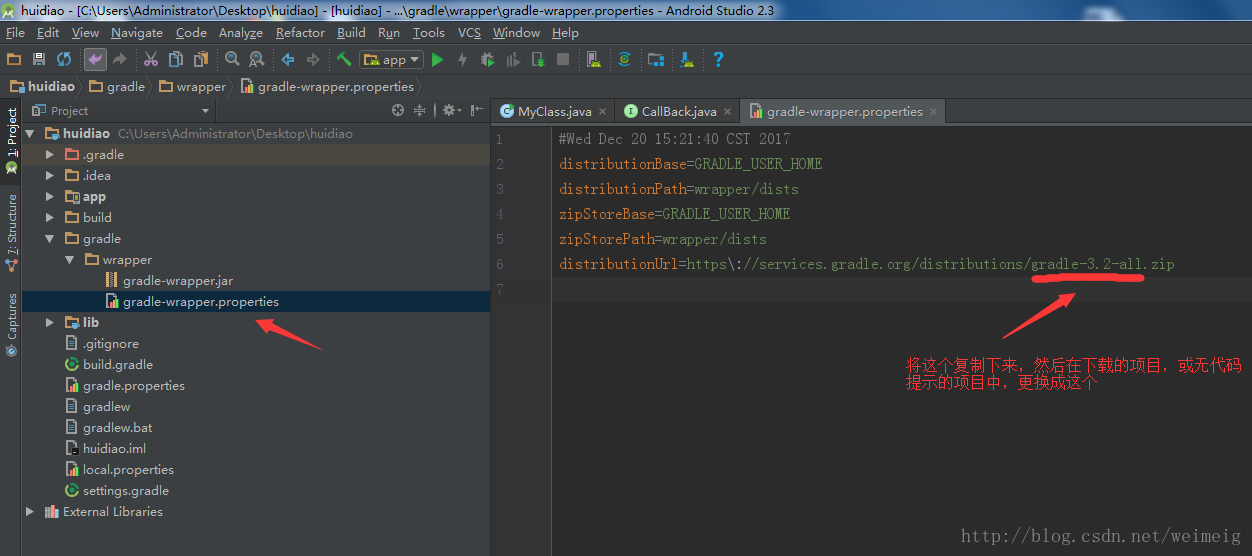This screenshot has width=1252, height=556.
Task: Expand the .idea folder
Action: (x=50, y=175)
